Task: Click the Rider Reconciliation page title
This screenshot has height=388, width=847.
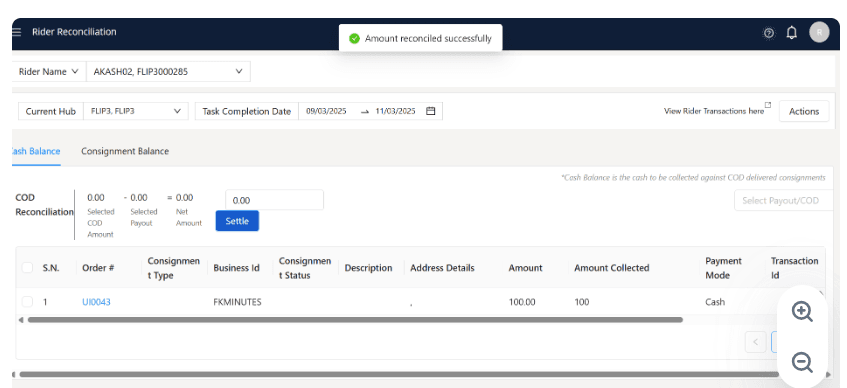Action: 74,32
